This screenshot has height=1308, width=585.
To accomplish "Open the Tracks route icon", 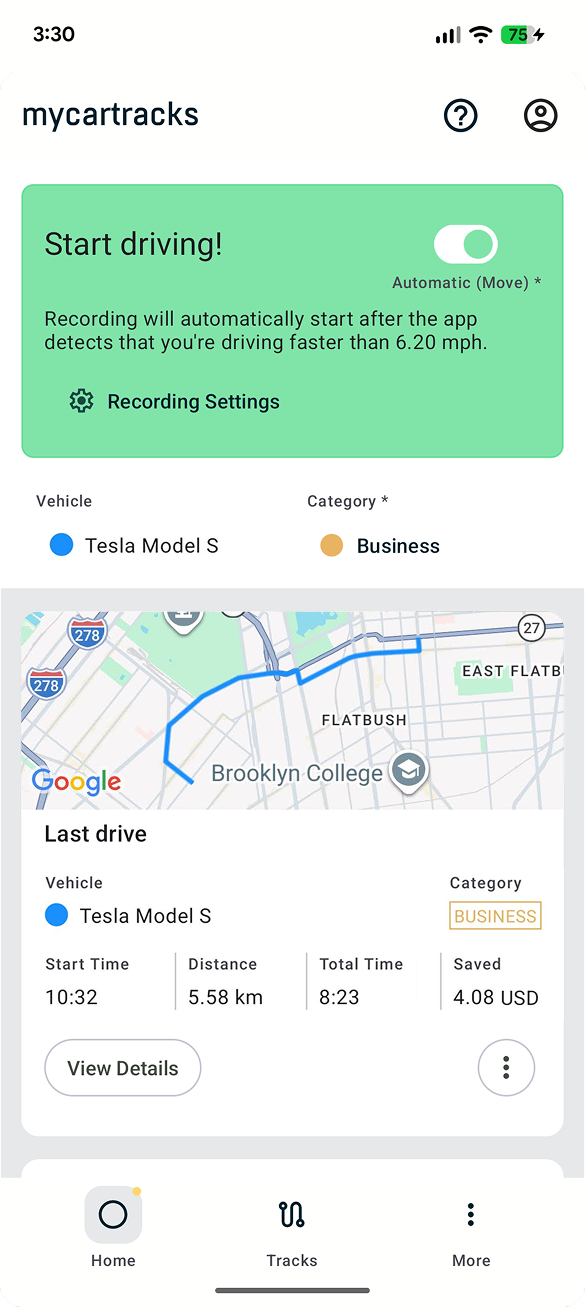I will tap(291, 1214).
